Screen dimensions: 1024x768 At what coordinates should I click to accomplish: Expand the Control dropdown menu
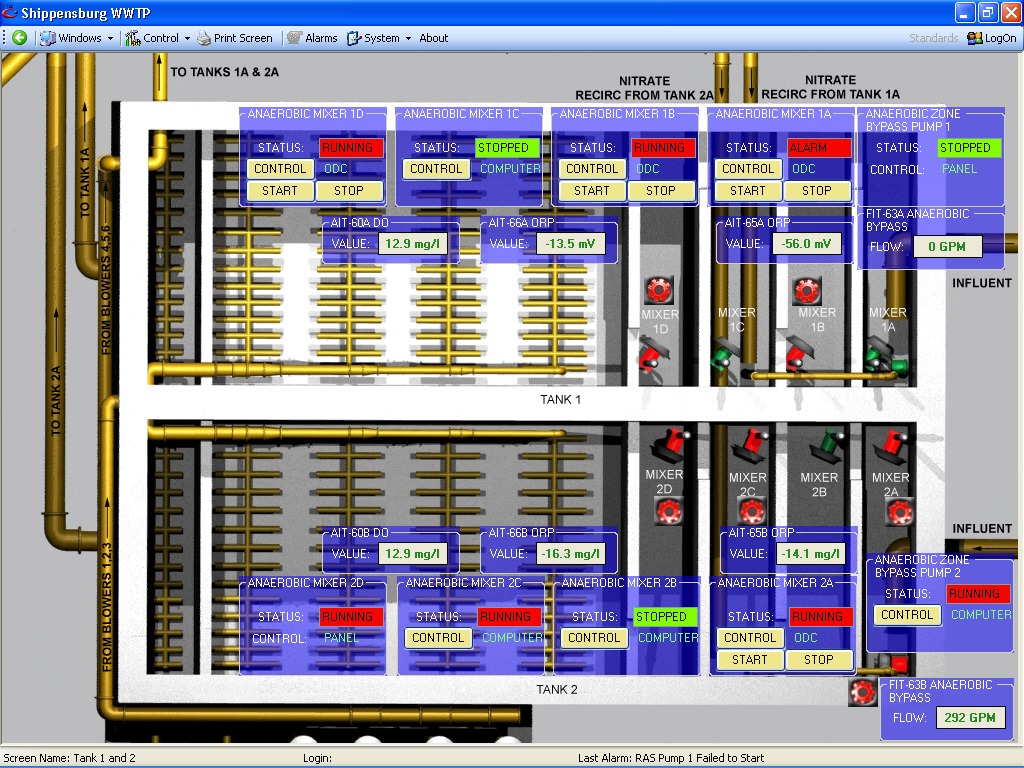tap(158, 38)
